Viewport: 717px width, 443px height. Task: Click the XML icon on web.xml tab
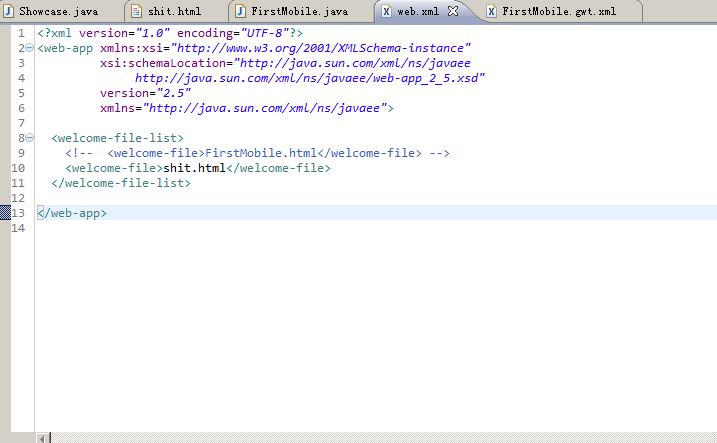(386, 11)
